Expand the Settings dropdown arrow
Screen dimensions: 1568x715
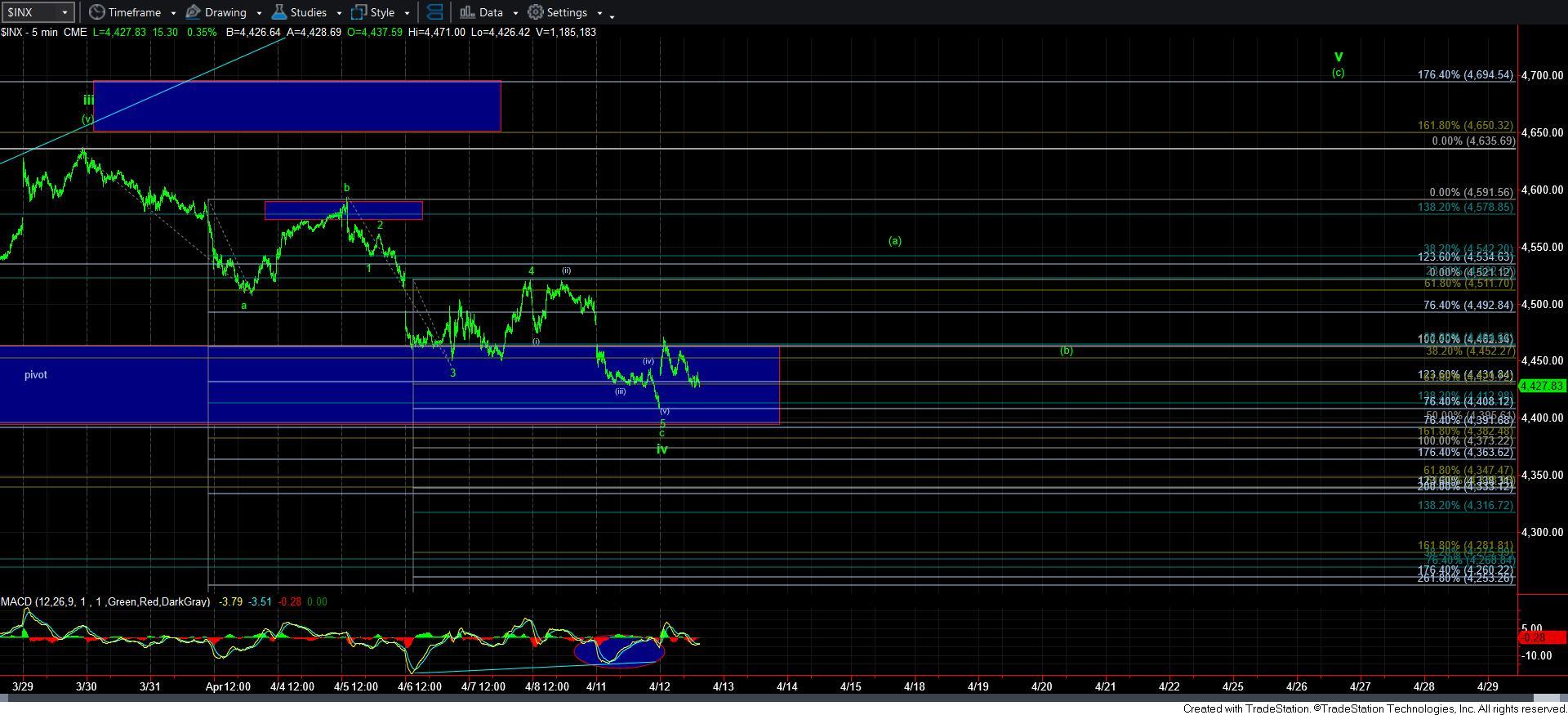599,13
